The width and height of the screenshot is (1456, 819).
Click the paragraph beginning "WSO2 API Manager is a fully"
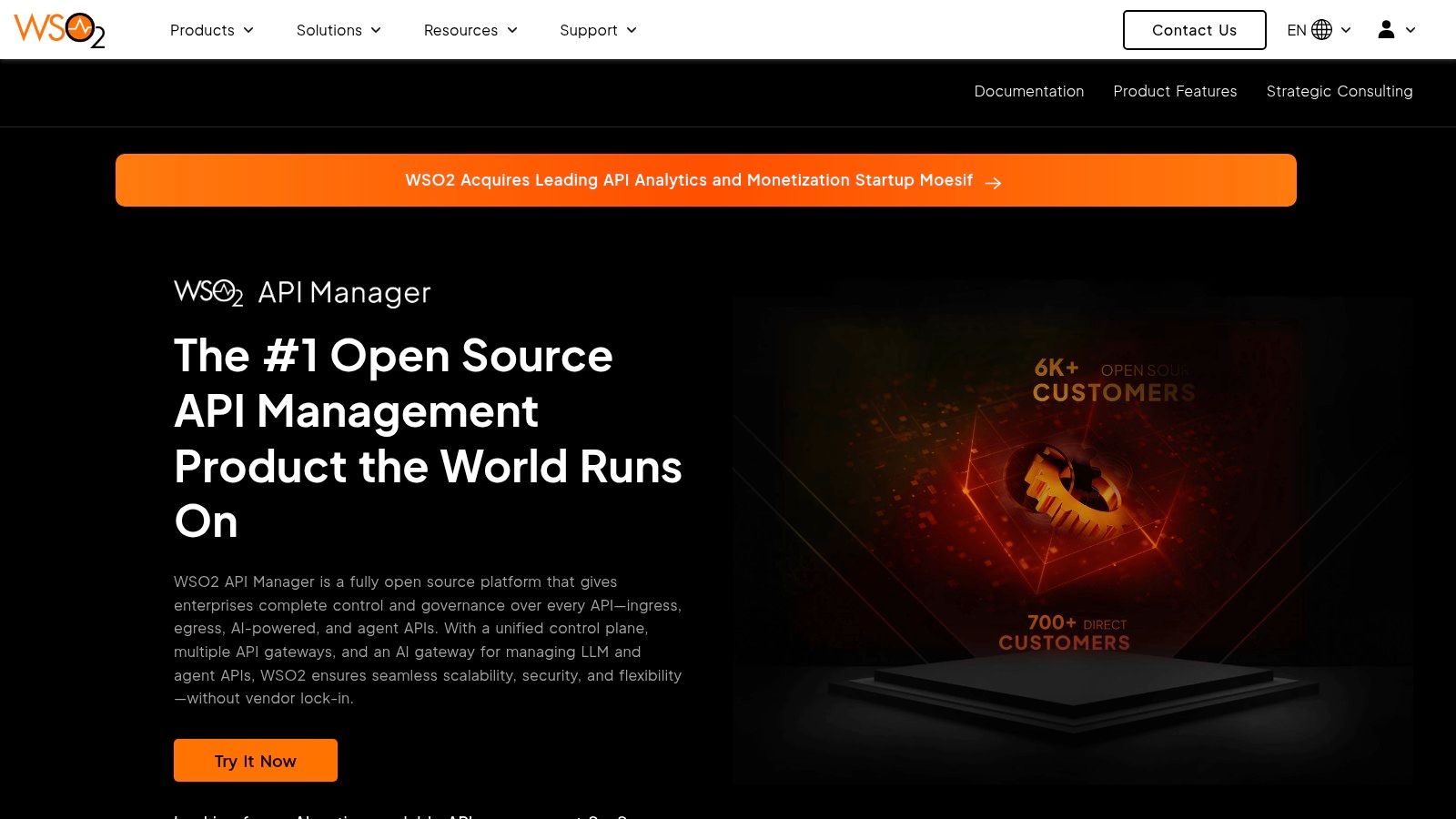428,640
